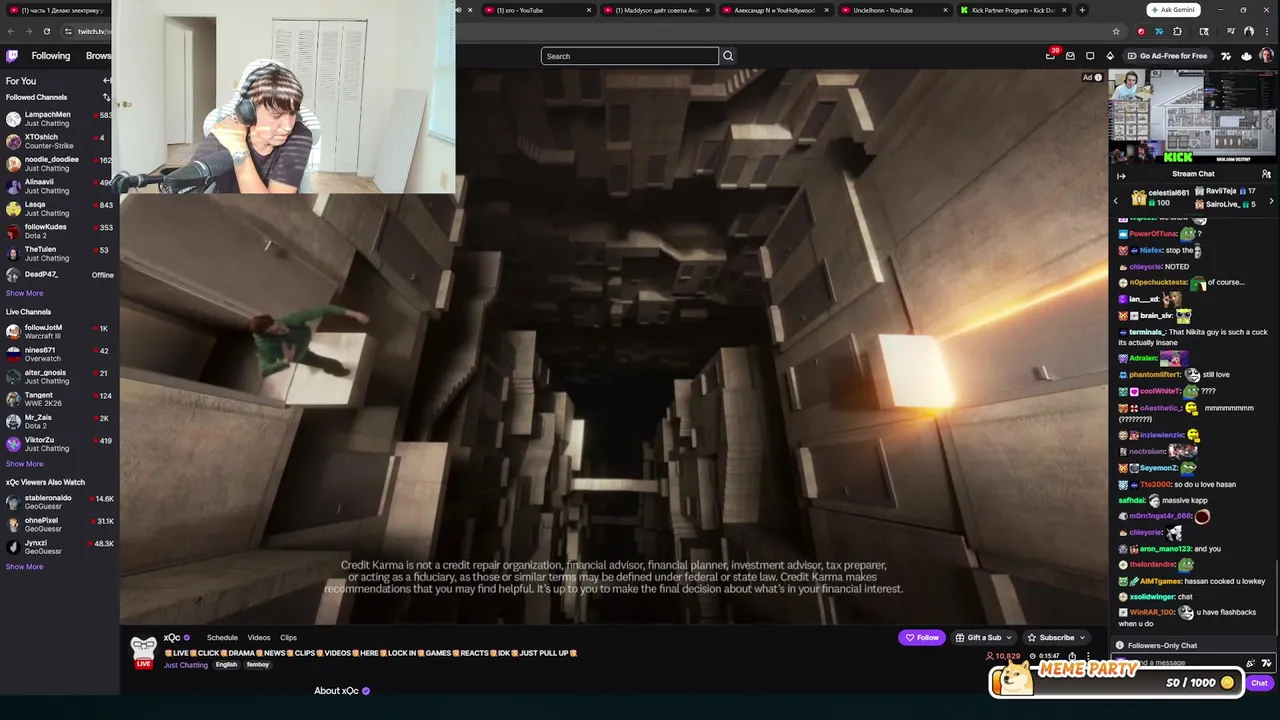Viewport: 1280px width, 720px height.
Task: Click xsolidwinger username in chat
Action: click(1152, 597)
